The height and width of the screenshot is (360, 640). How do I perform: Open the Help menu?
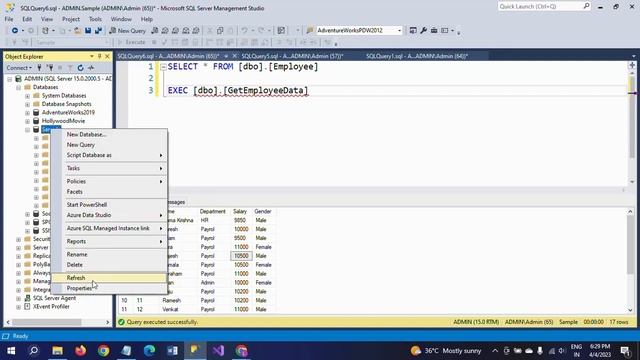pos(147,19)
